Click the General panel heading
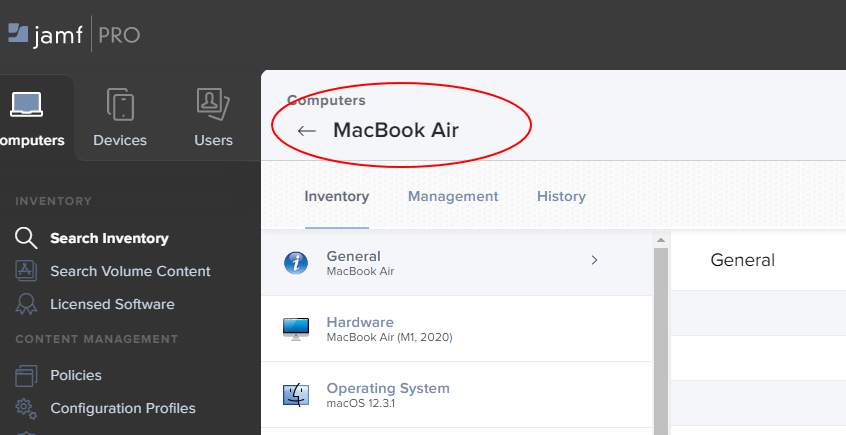Image resolution: width=846 pixels, height=435 pixels. coord(742,260)
